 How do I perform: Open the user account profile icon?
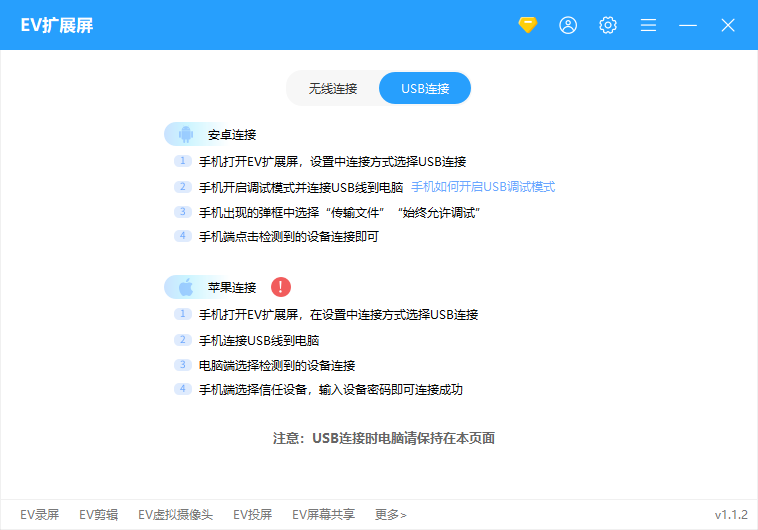(x=568, y=25)
